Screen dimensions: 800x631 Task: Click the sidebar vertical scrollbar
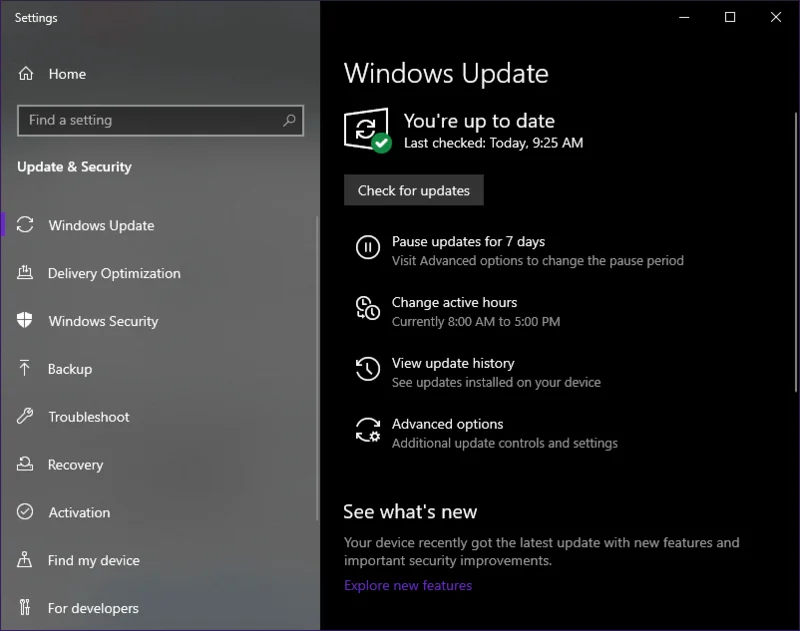317,368
